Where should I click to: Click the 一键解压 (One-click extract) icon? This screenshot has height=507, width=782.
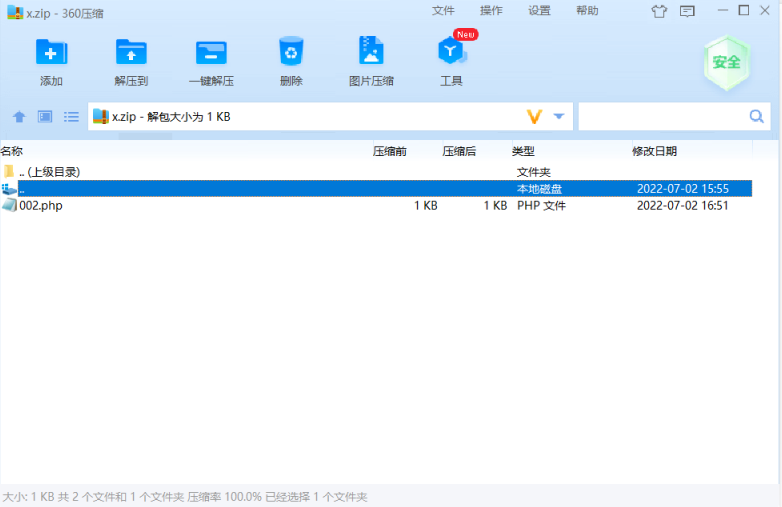[x=211, y=52]
